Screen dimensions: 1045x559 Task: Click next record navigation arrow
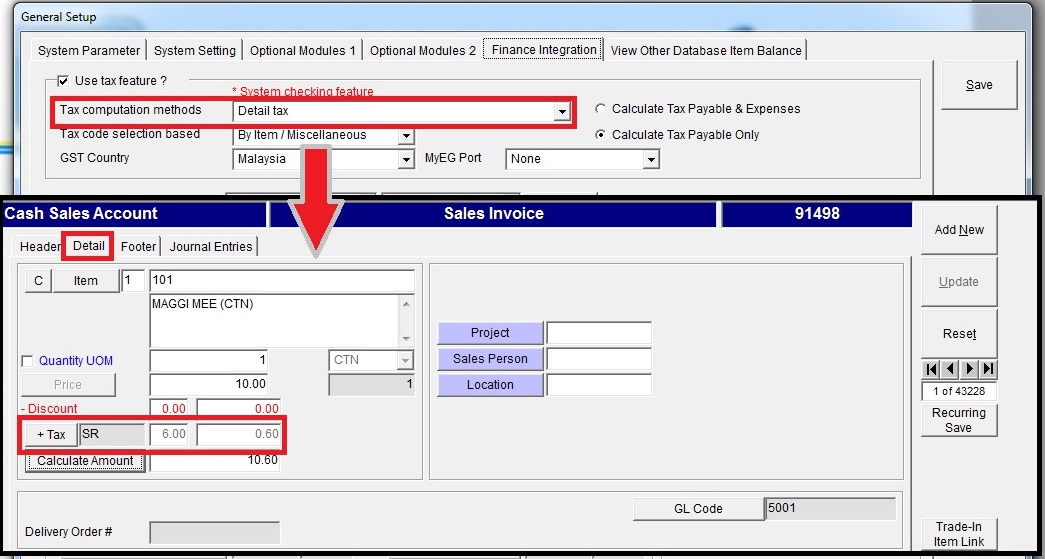[x=969, y=369]
